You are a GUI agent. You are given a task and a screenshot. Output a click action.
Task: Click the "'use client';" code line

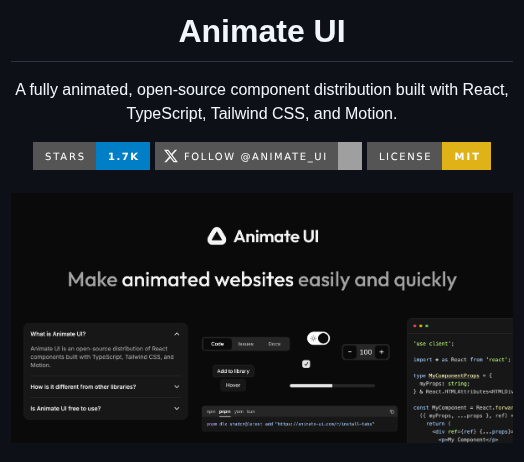(433, 344)
